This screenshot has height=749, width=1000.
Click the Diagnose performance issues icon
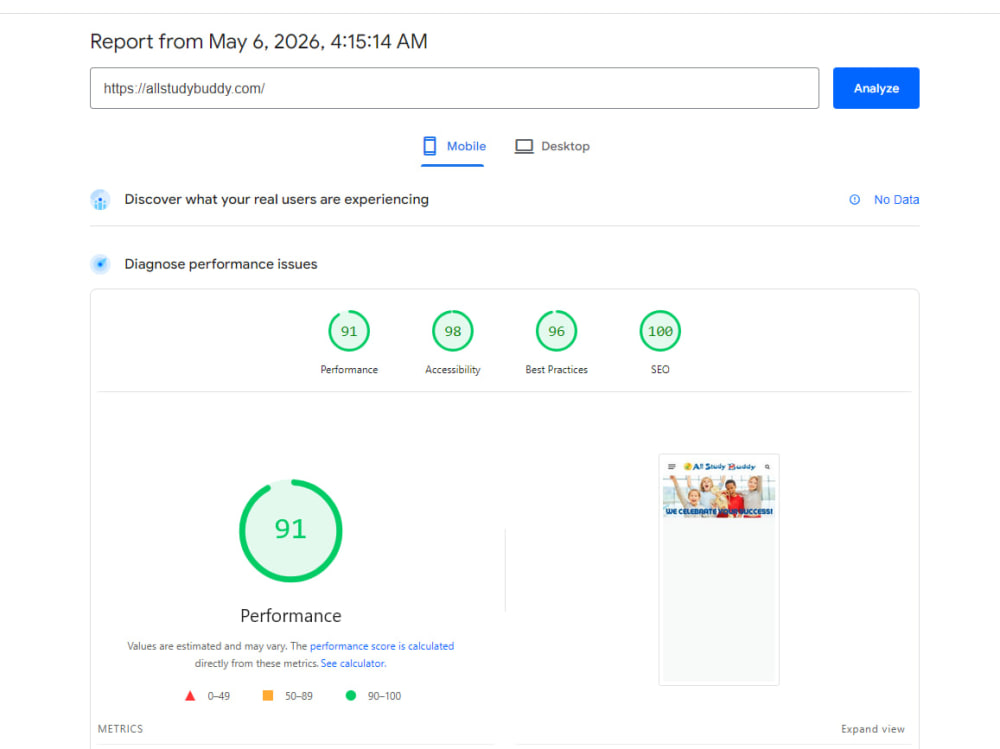coord(100,264)
